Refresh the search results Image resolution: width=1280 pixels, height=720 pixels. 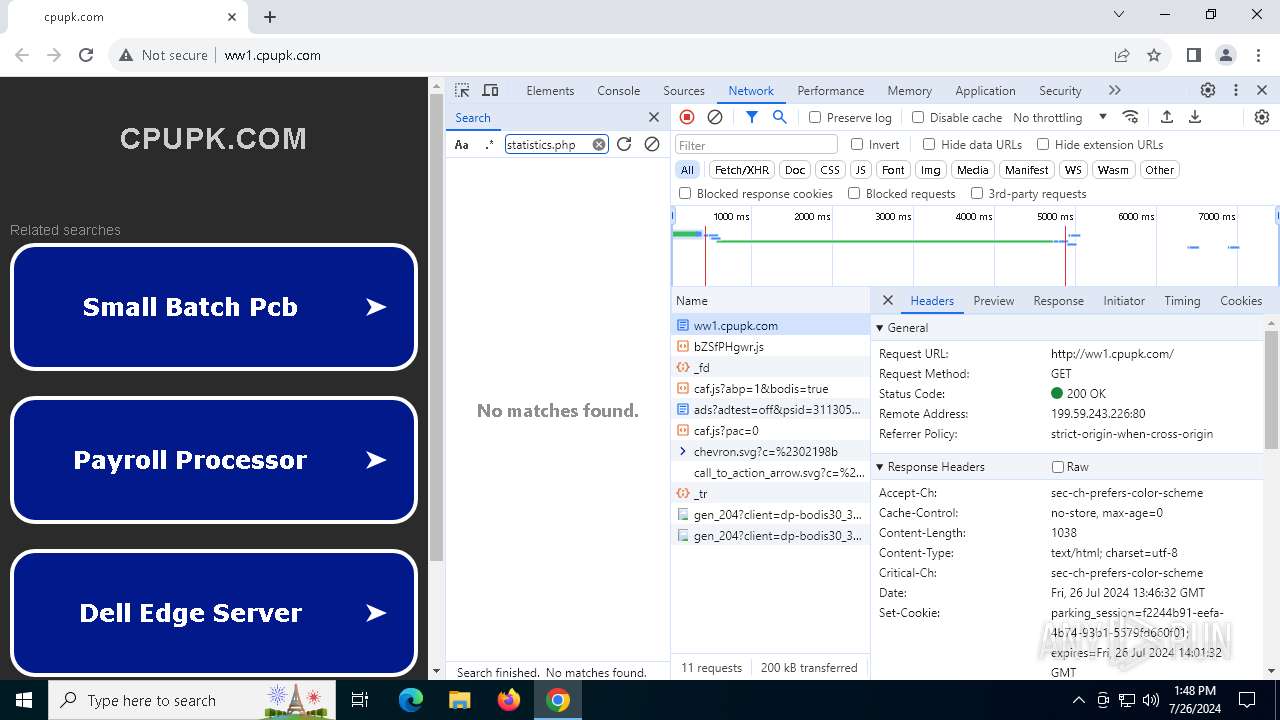pos(624,144)
